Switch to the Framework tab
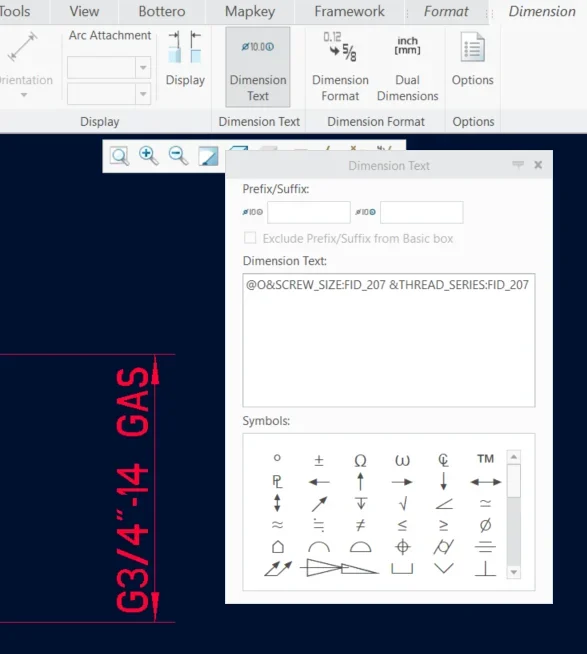 349,11
